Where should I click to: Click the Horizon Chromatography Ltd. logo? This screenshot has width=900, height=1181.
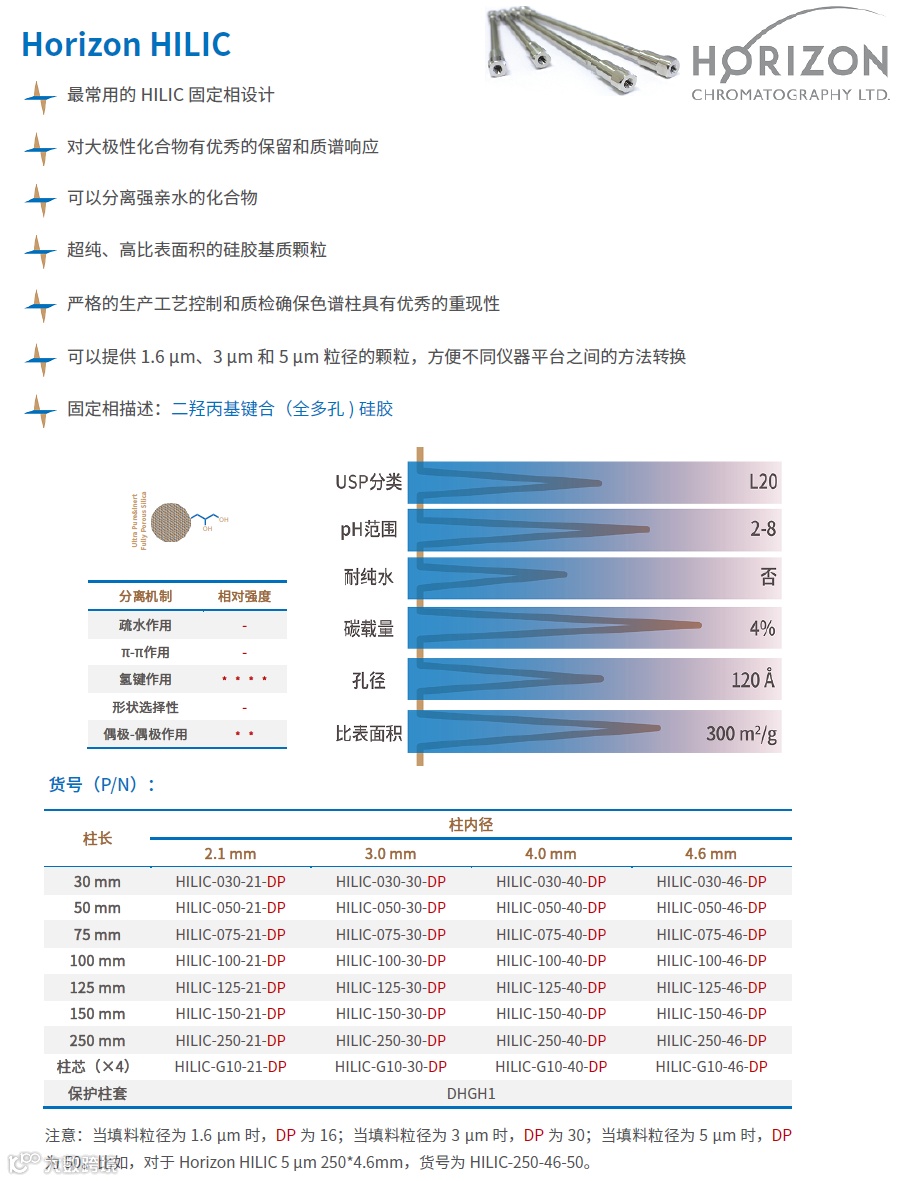click(790, 56)
